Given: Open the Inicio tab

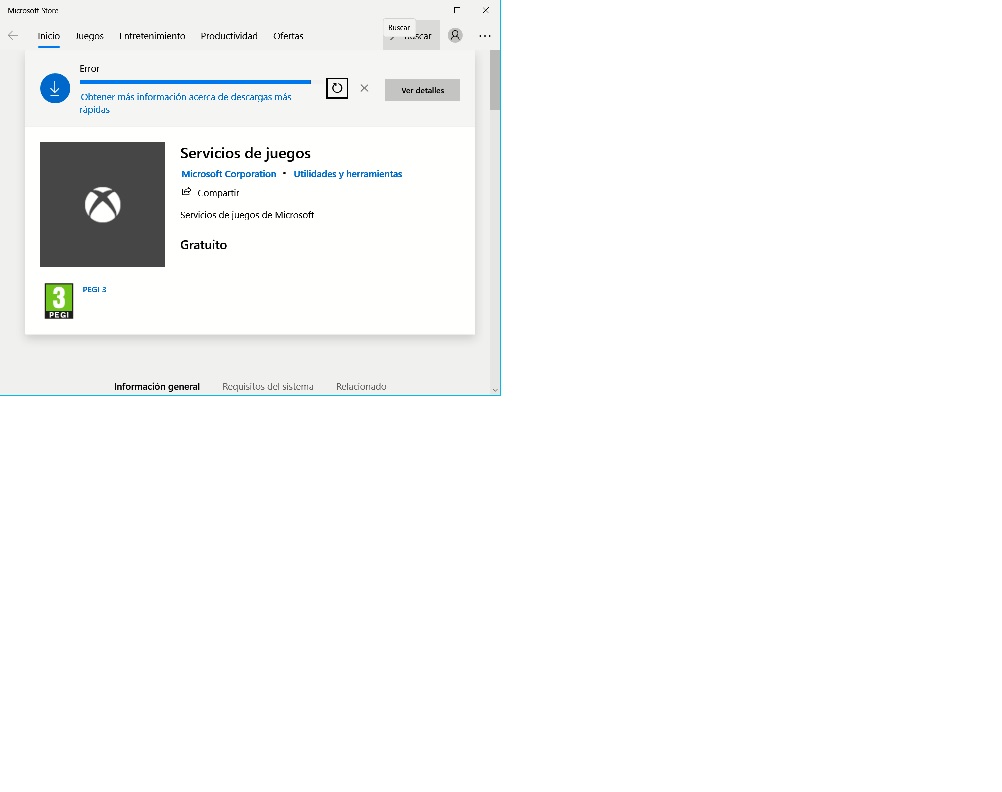Looking at the screenshot, I should coord(49,36).
